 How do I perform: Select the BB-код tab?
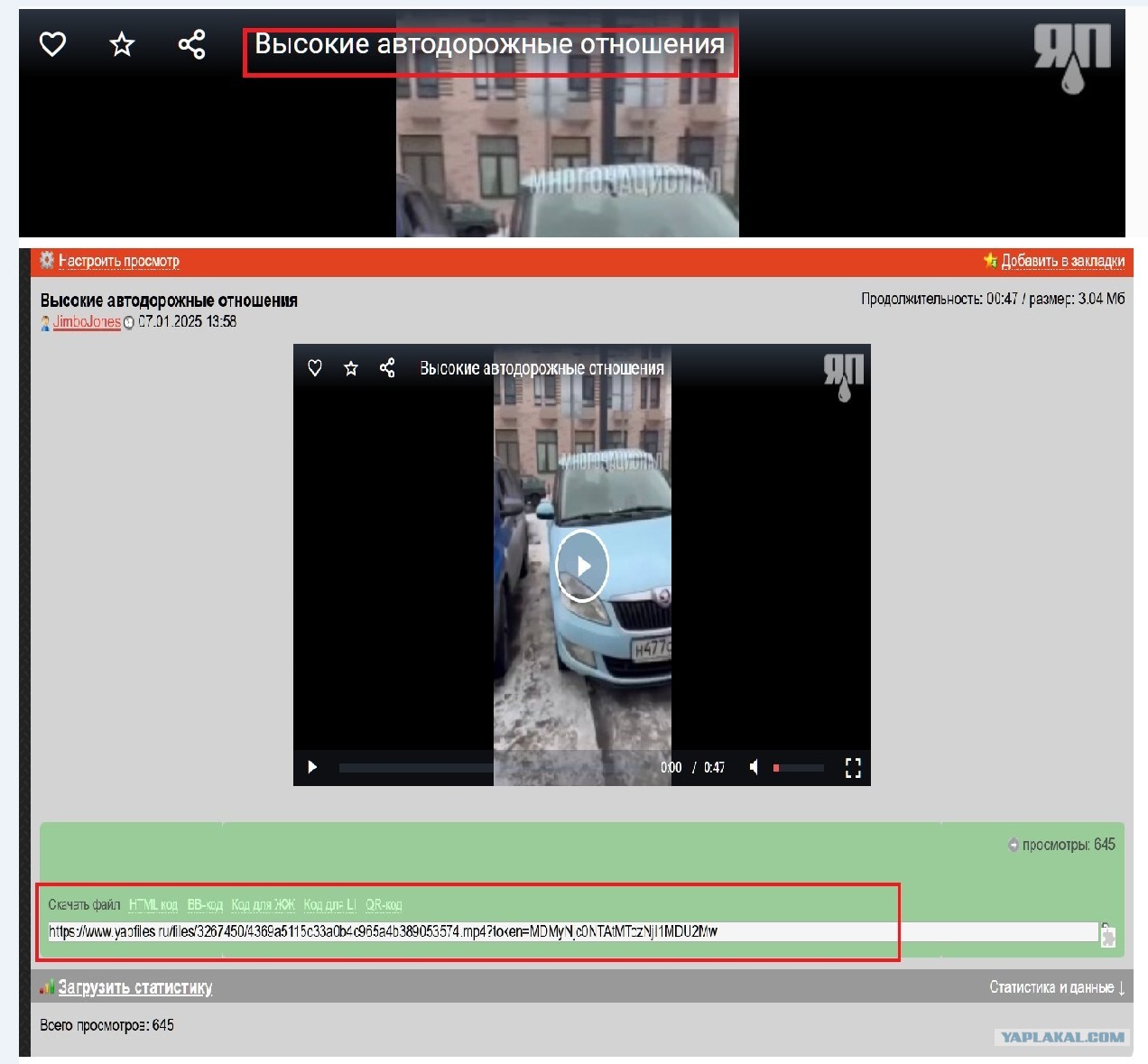click(x=205, y=904)
